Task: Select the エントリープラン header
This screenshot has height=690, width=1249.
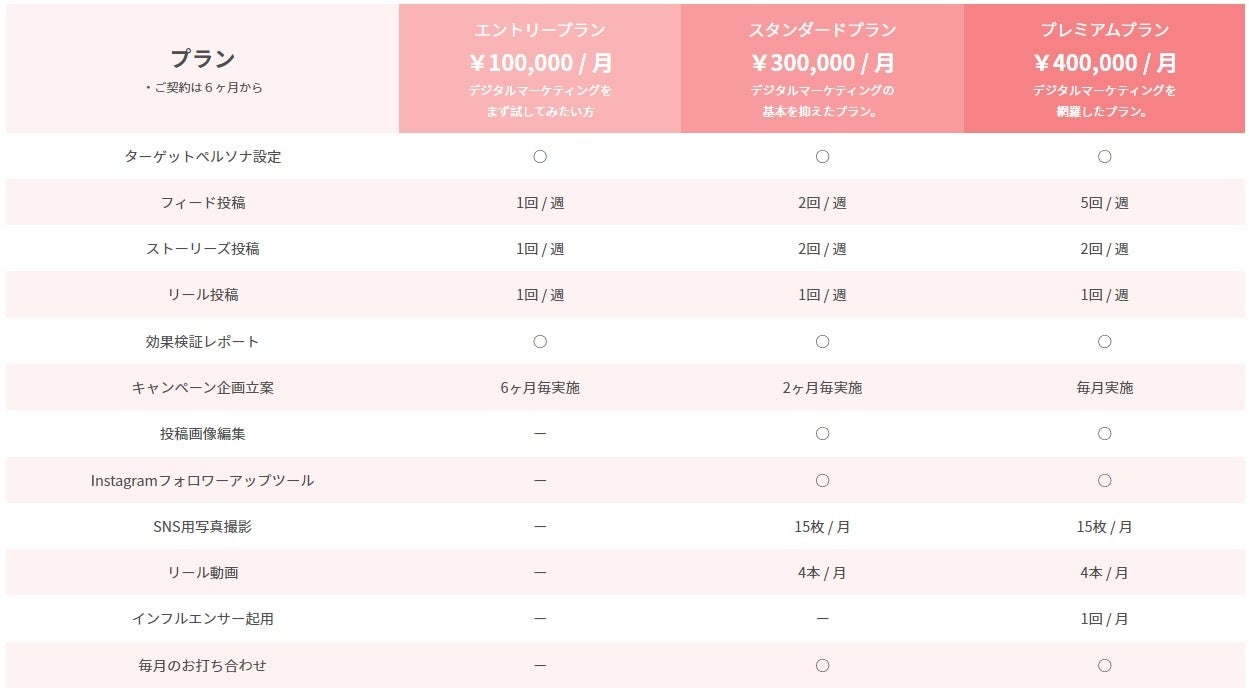Action: tap(540, 30)
